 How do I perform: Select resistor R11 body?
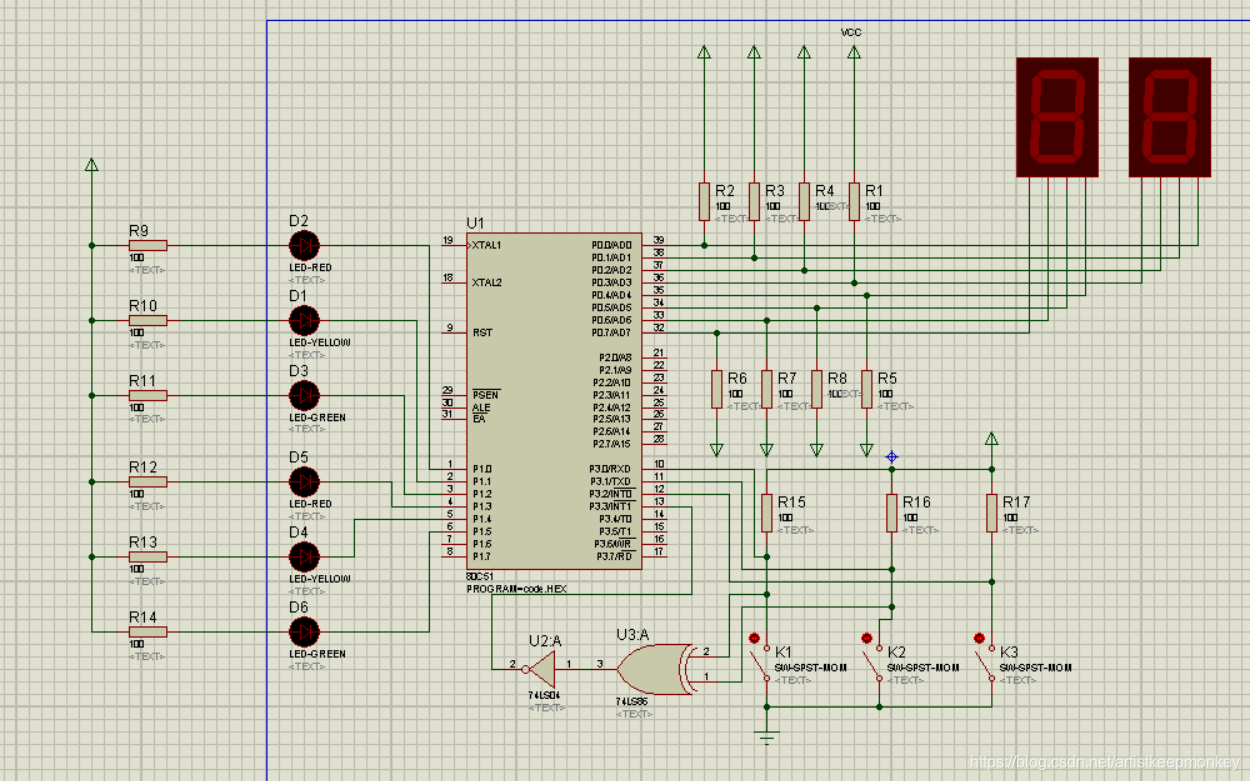[x=148, y=395]
